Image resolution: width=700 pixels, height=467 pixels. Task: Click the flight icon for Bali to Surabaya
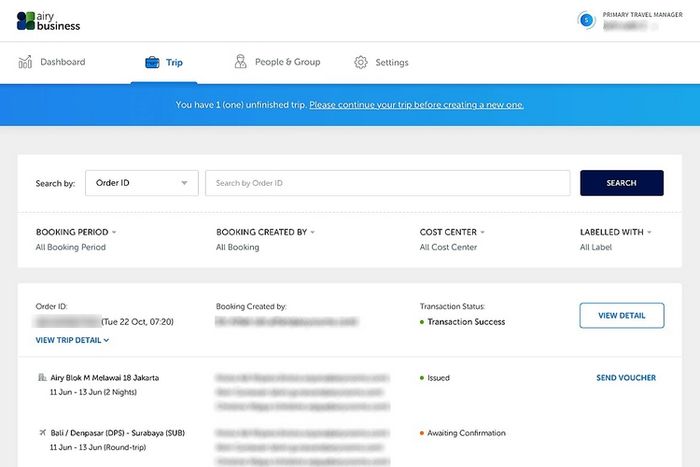(41, 433)
